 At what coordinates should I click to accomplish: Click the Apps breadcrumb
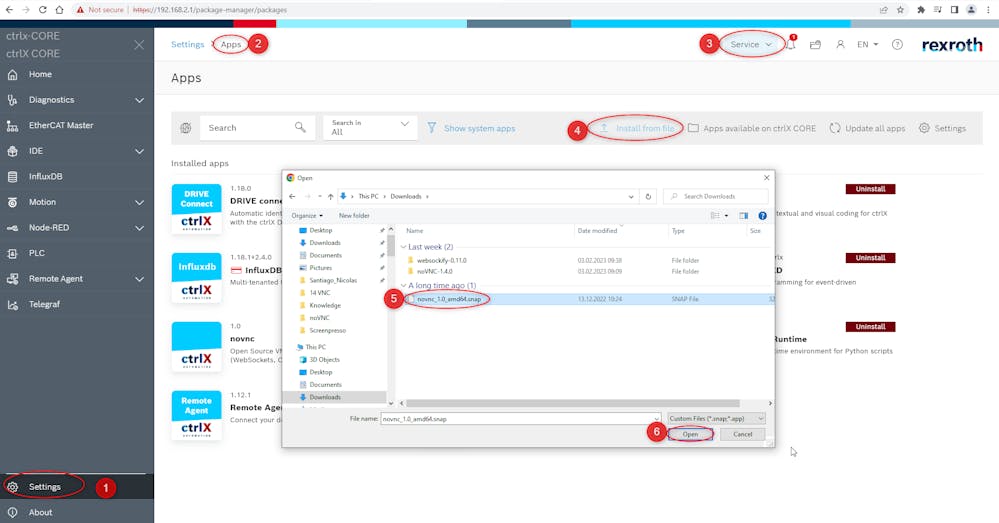[231, 45]
